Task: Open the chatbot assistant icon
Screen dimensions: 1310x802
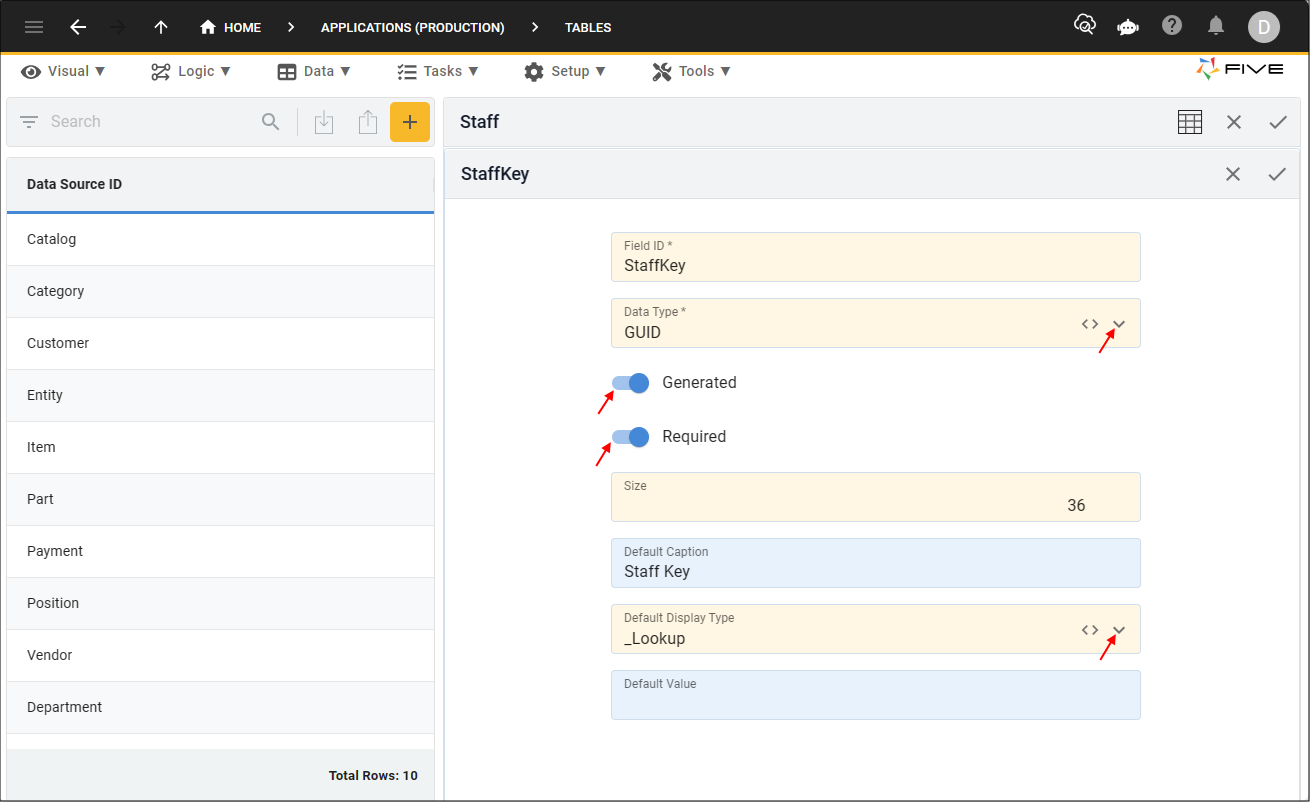Action: tap(1128, 27)
